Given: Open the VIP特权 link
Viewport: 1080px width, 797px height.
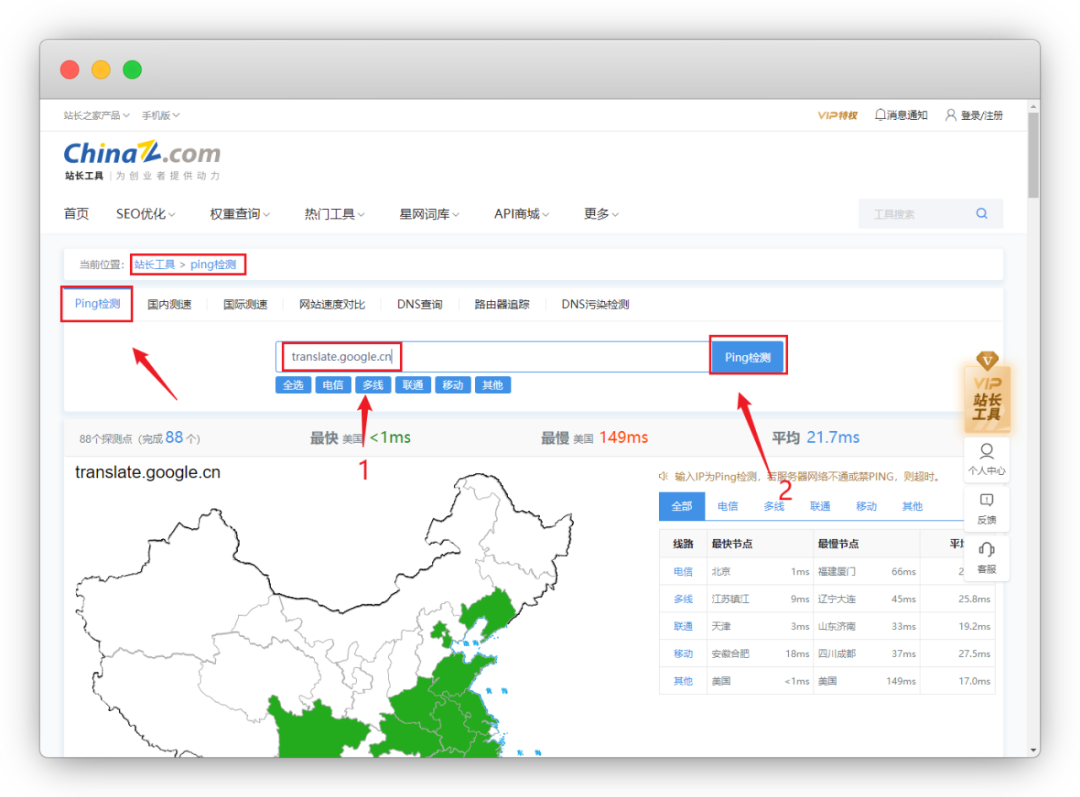Looking at the screenshot, I should pos(837,115).
